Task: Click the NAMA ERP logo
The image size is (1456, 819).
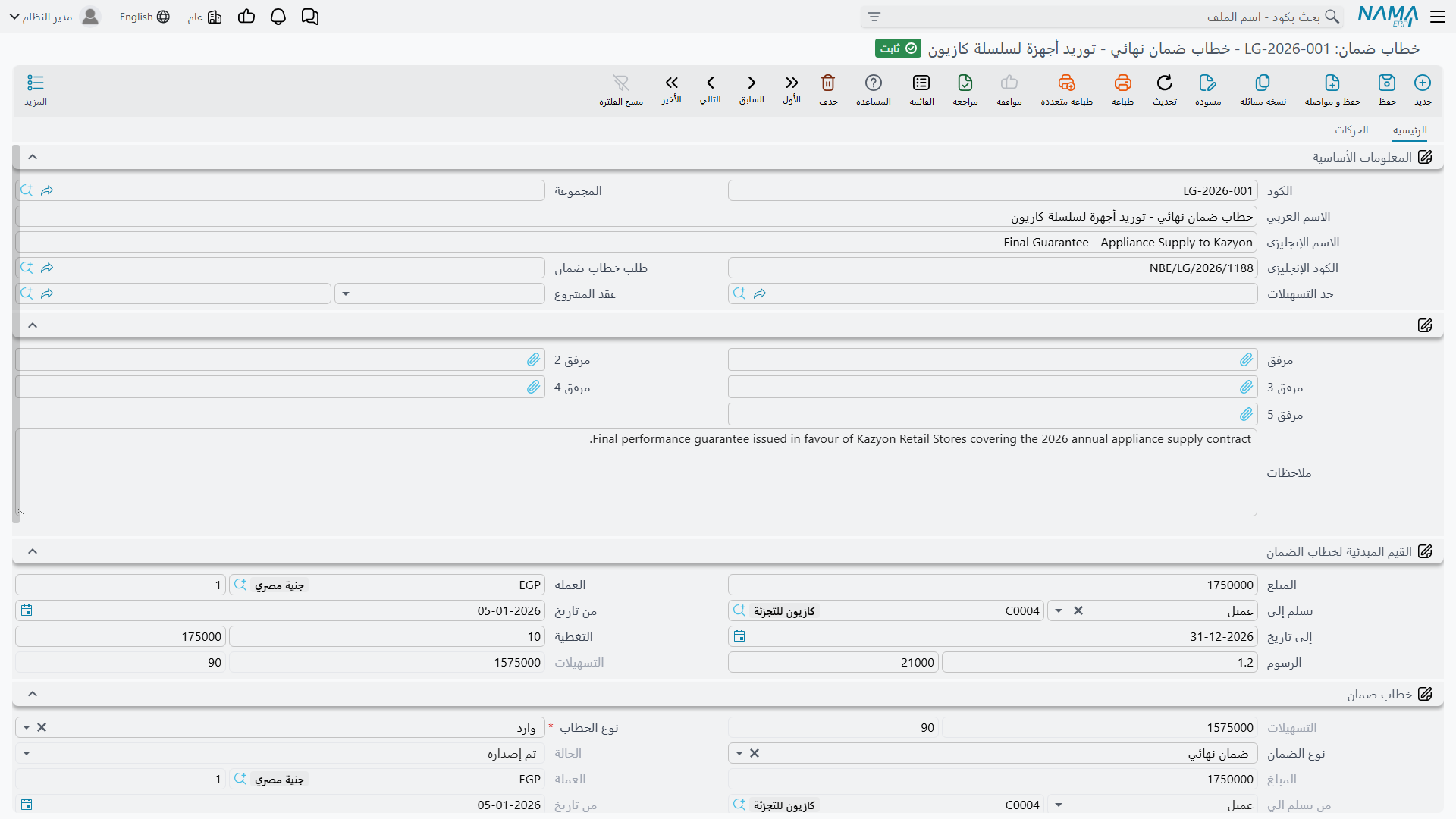Action: (1388, 16)
